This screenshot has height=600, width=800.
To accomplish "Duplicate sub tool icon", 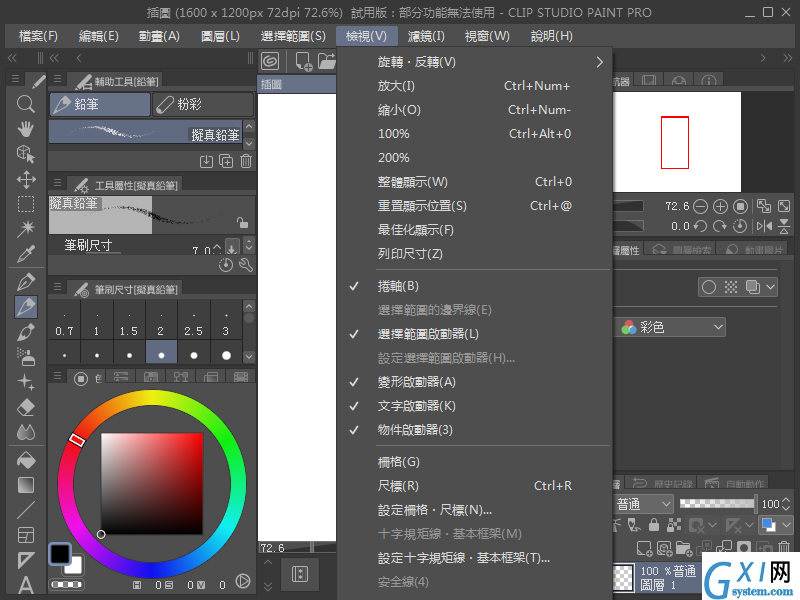I will (x=226, y=161).
